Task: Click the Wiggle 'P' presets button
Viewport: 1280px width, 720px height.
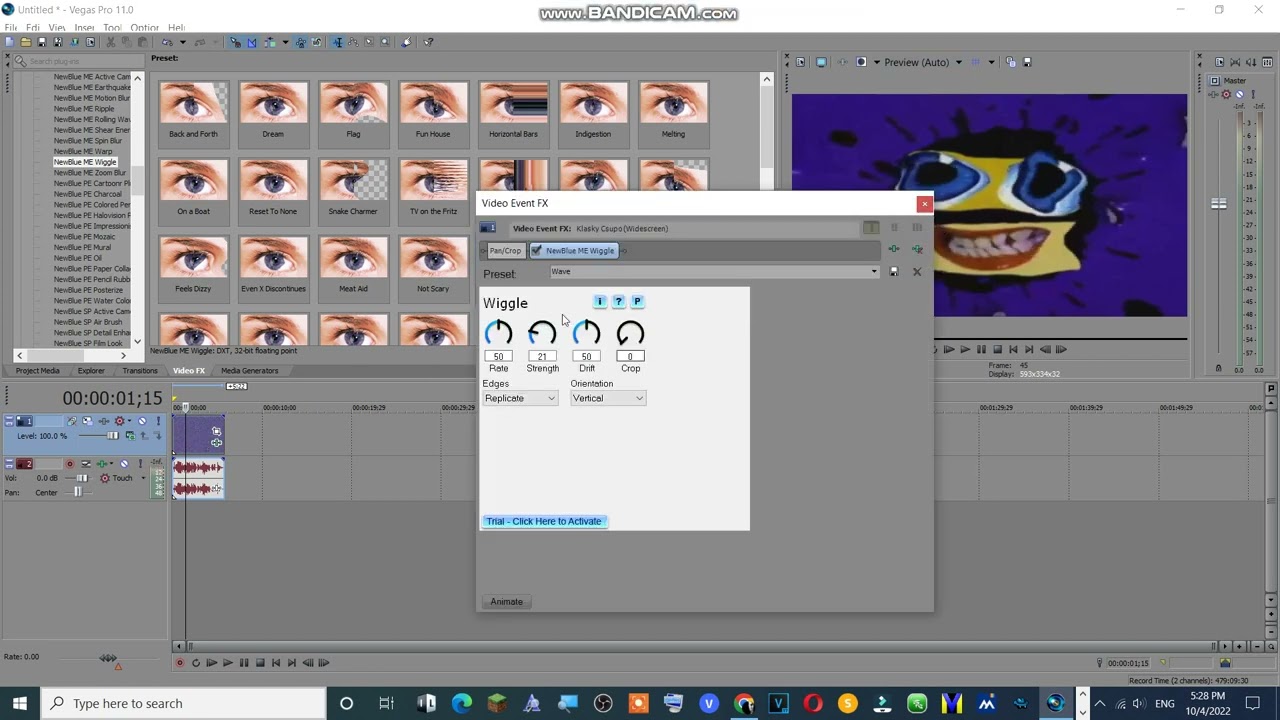Action: [637, 301]
